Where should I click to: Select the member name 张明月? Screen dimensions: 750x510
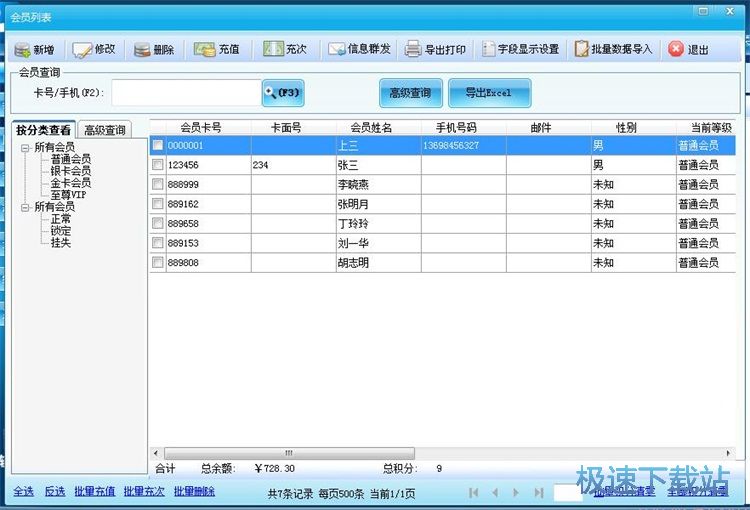coord(353,204)
